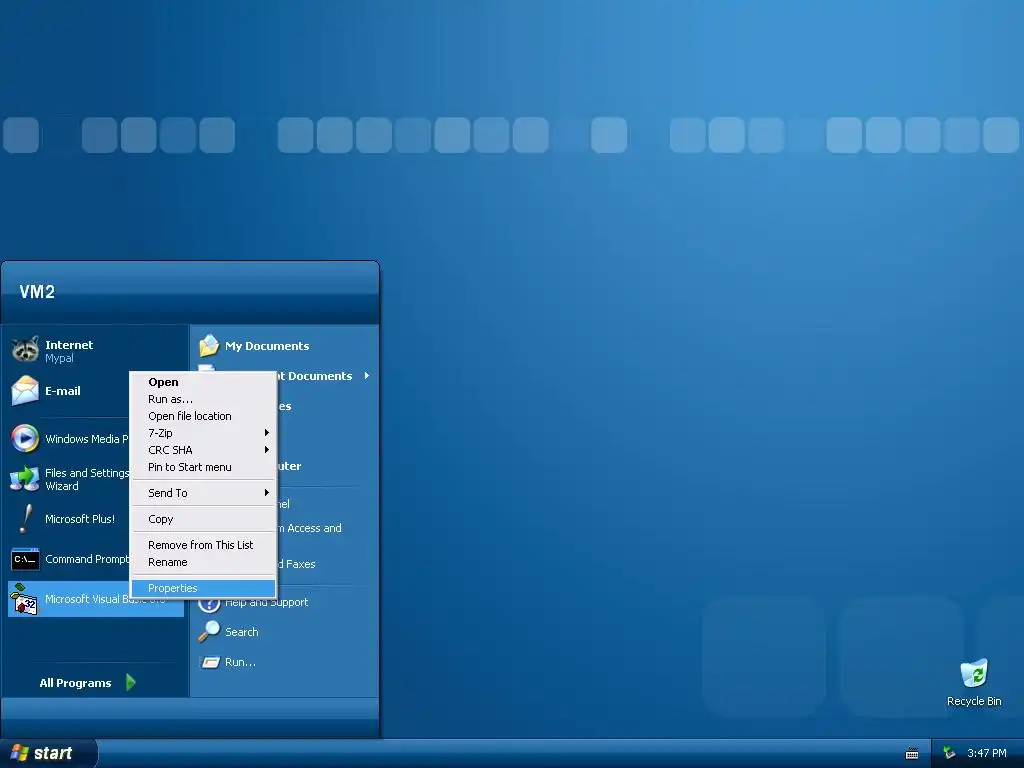
Task: Open Mypal raccoon Internet icon
Action: [25, 349]
